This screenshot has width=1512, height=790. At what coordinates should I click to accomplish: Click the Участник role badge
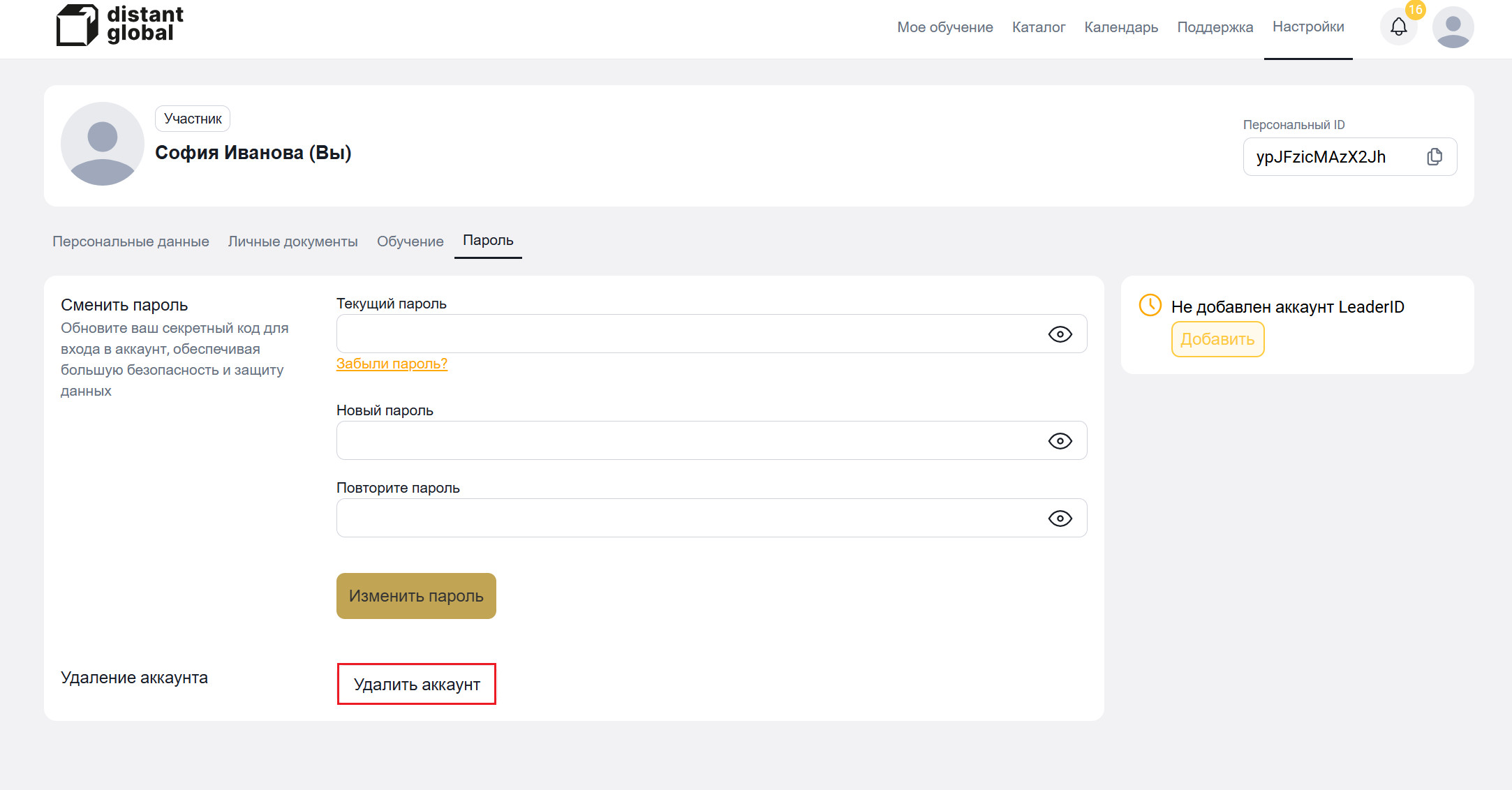pyautogui.click(x=193, y=119)
